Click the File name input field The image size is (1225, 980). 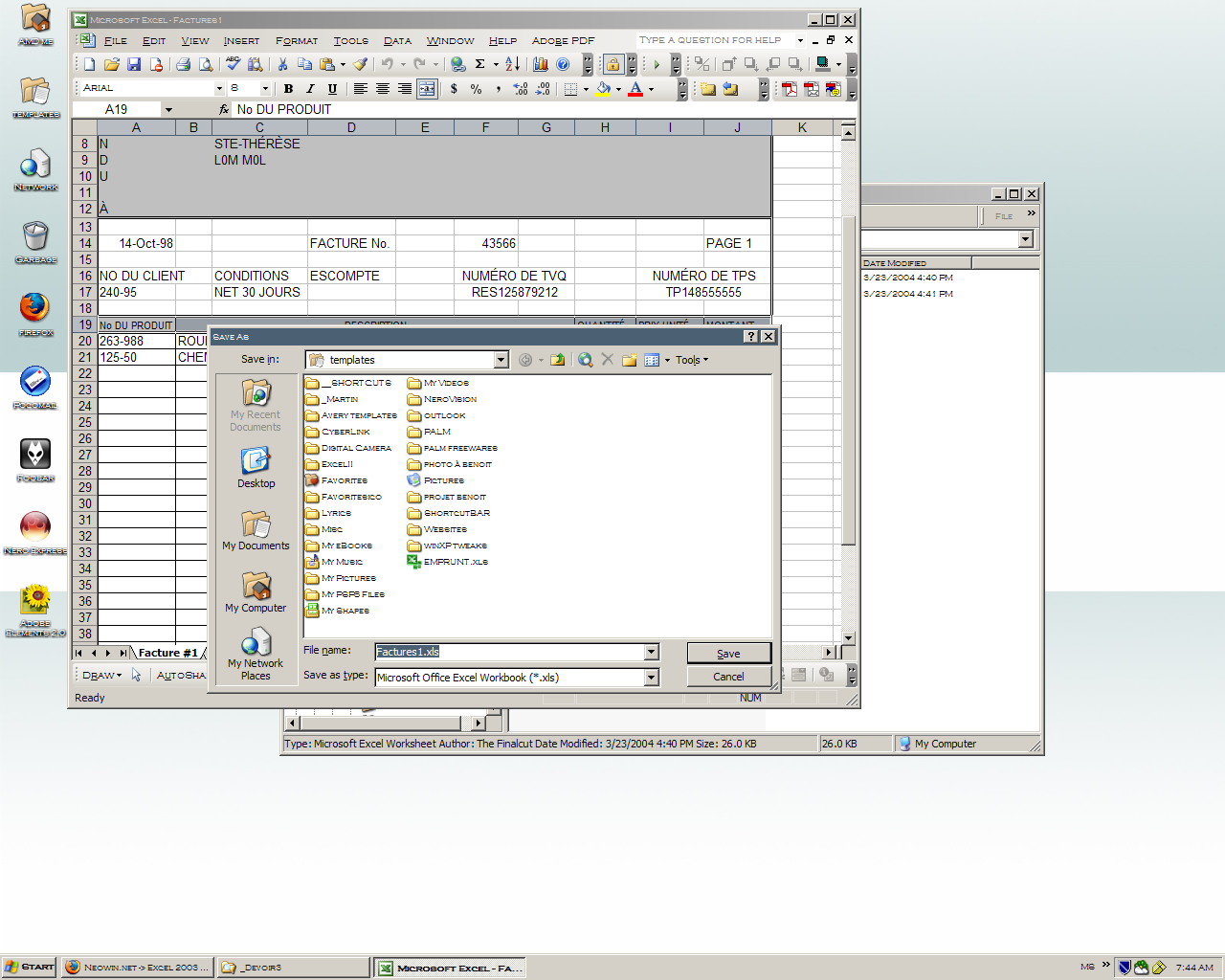coord(509,652)
